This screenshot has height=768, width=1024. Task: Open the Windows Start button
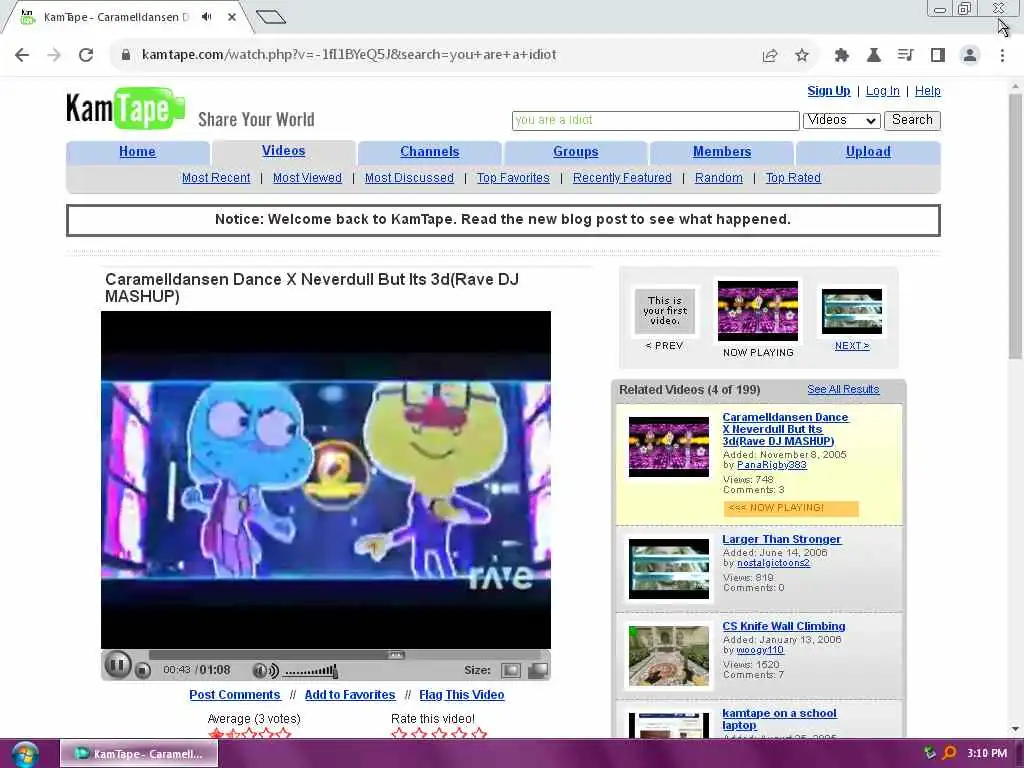point(25,754)
